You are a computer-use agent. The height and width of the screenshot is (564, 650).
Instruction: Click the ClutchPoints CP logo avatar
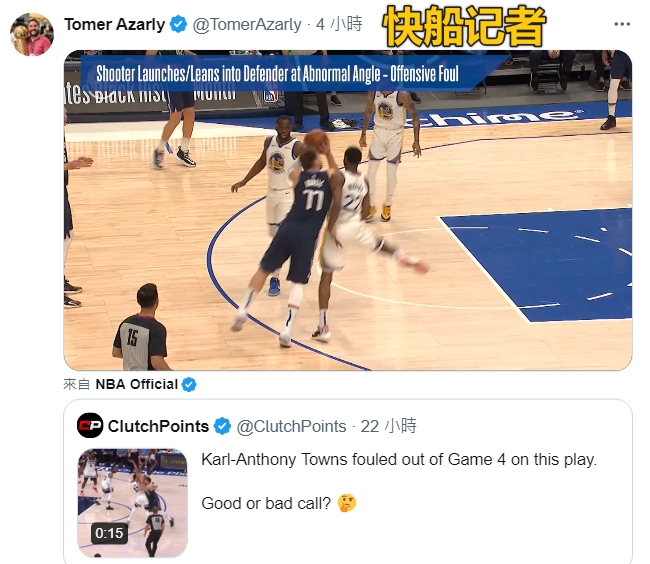pos(90,426)
